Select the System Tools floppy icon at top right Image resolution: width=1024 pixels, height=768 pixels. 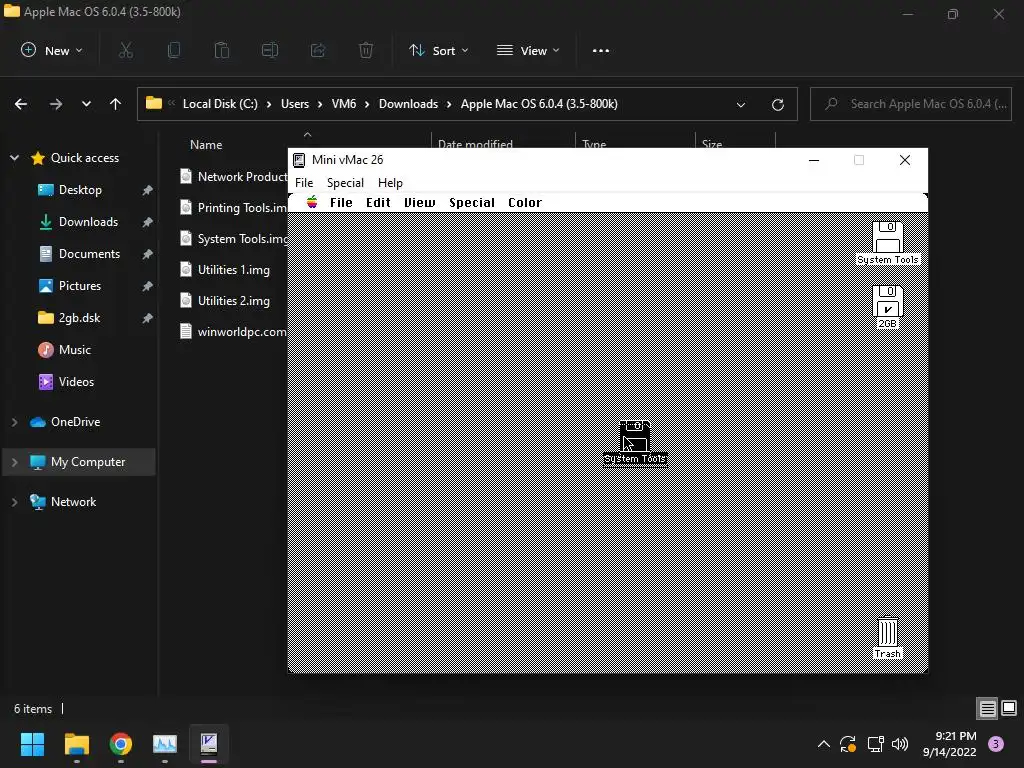point(888,243)
